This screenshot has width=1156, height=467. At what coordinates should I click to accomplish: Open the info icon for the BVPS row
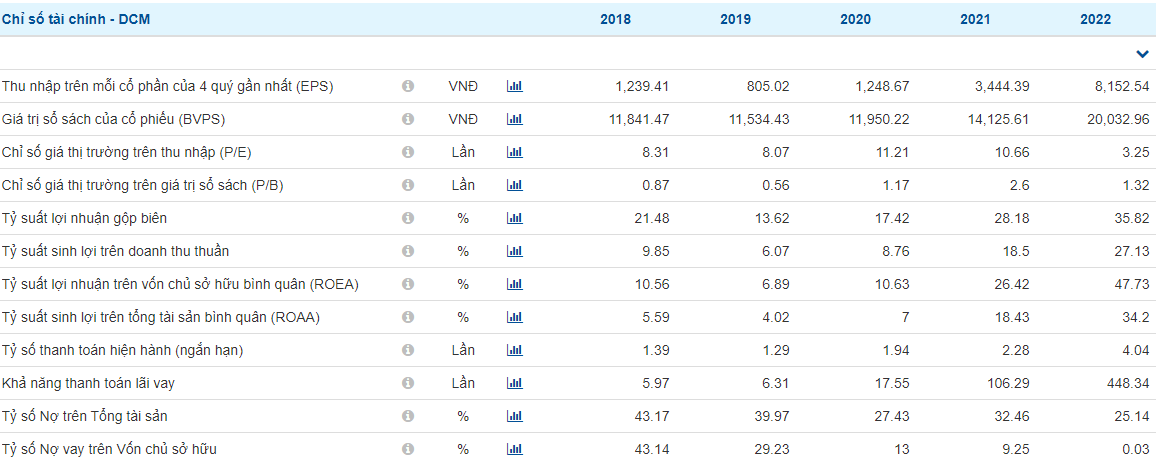pyautogui.click(x=408, y=119)
